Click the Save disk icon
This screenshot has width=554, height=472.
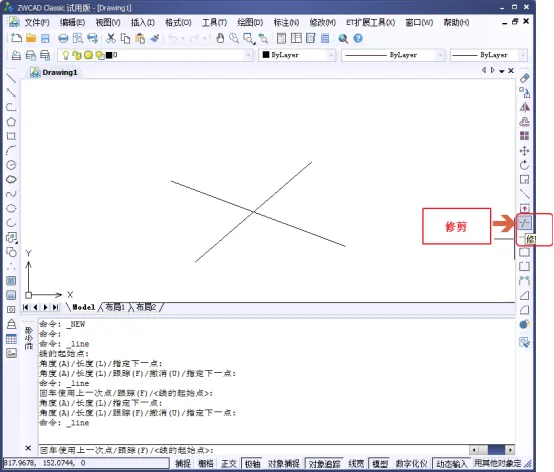pos(45,38)
